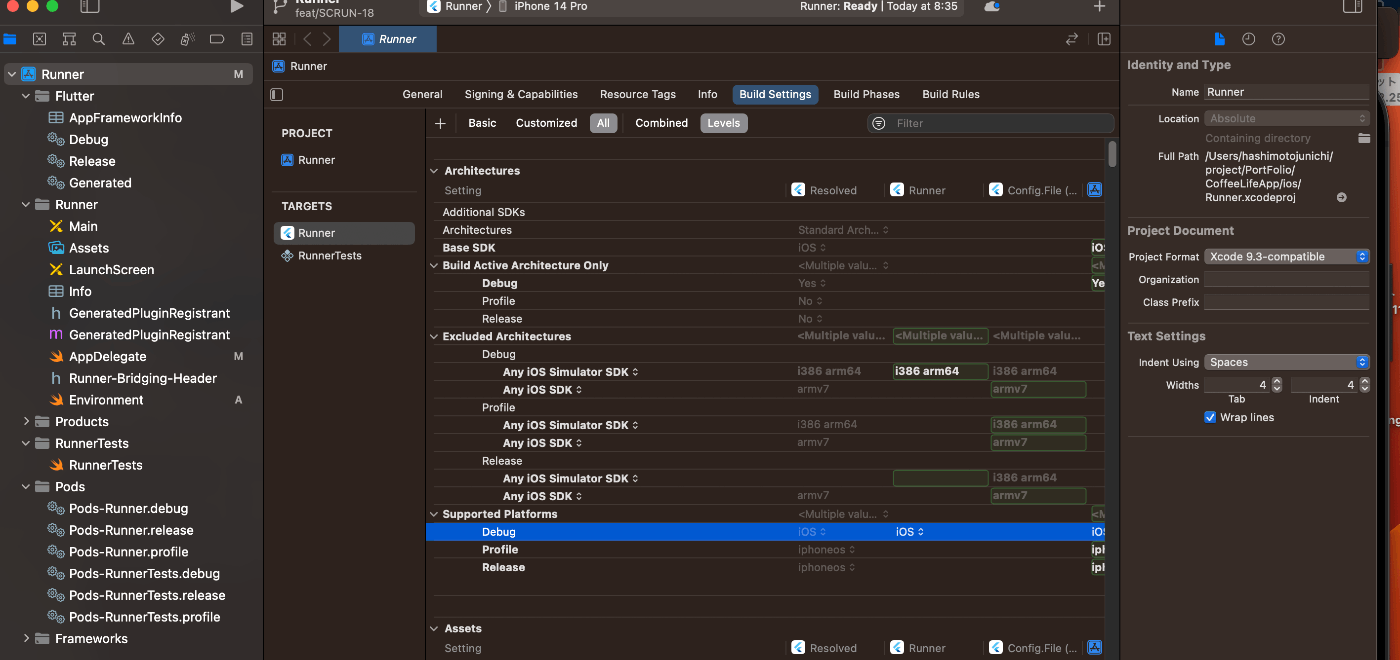
Task: Open the Project navigator folder icon
Action: click(10, 39)
